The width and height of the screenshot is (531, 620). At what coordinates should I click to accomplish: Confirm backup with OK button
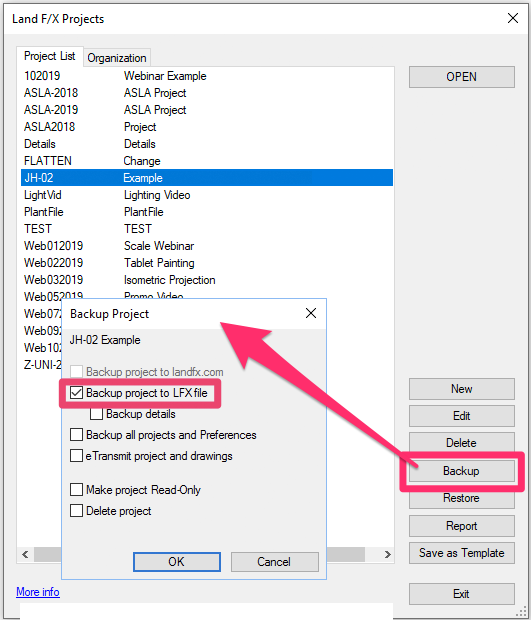(x=177, y=562)
